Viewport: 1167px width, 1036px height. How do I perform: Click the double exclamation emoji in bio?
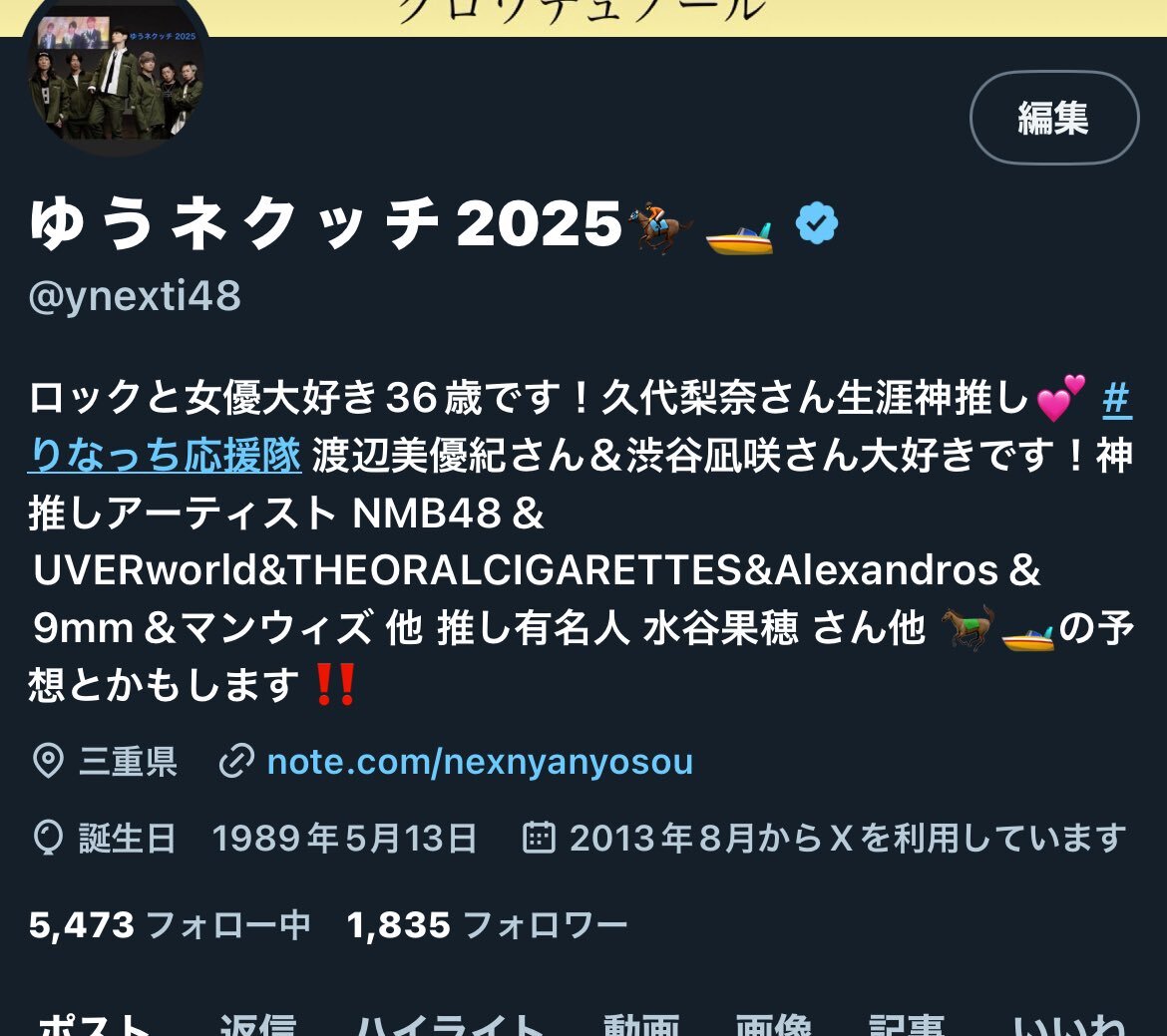pyautogui.click(x=335, y=685)
